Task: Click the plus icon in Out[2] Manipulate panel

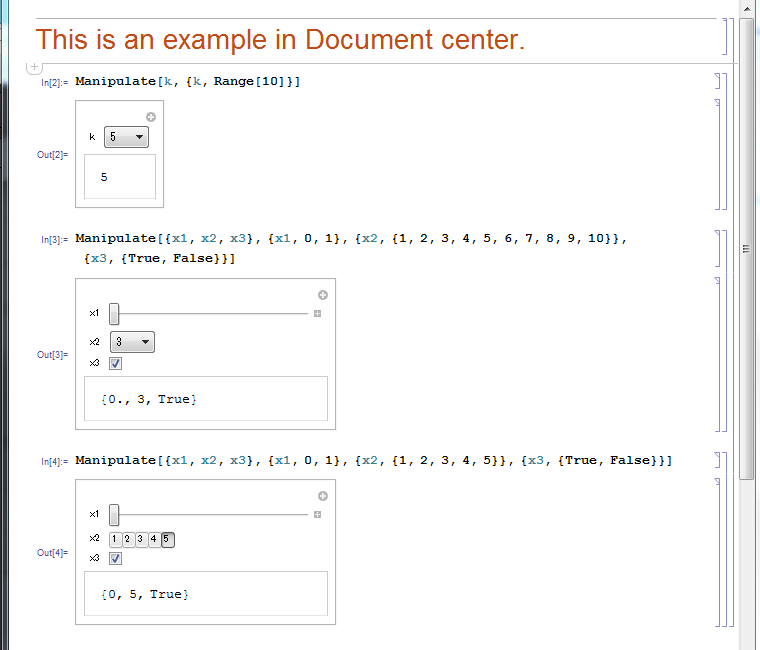Action: click(x=151, y=117)
